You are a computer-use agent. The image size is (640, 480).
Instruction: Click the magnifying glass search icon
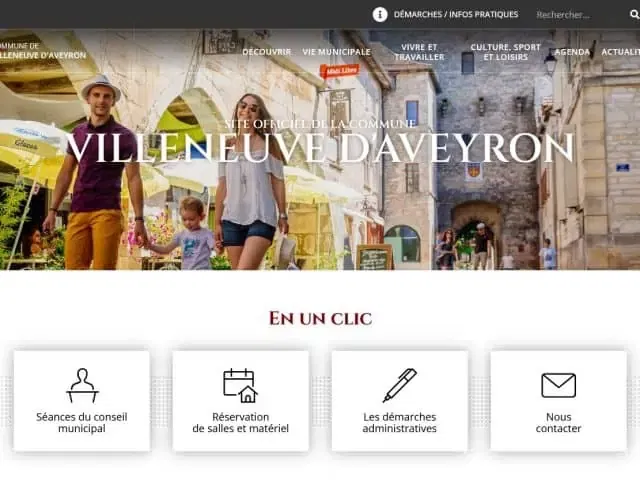tap(634, 15)
